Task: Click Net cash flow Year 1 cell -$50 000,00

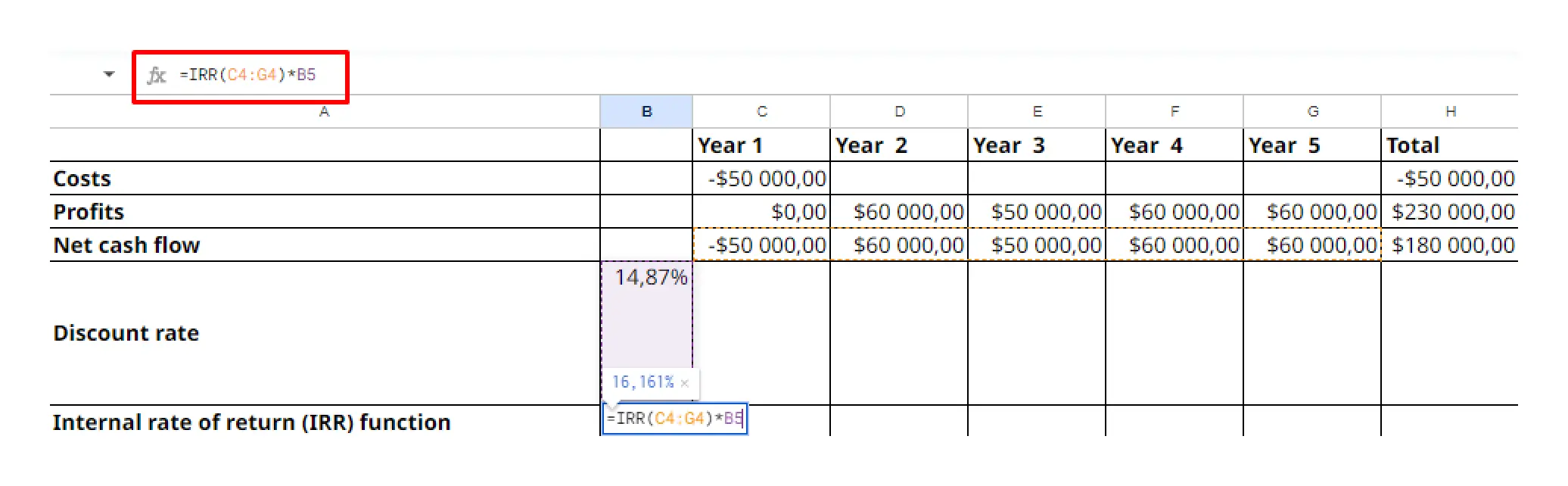Action: 761,245
